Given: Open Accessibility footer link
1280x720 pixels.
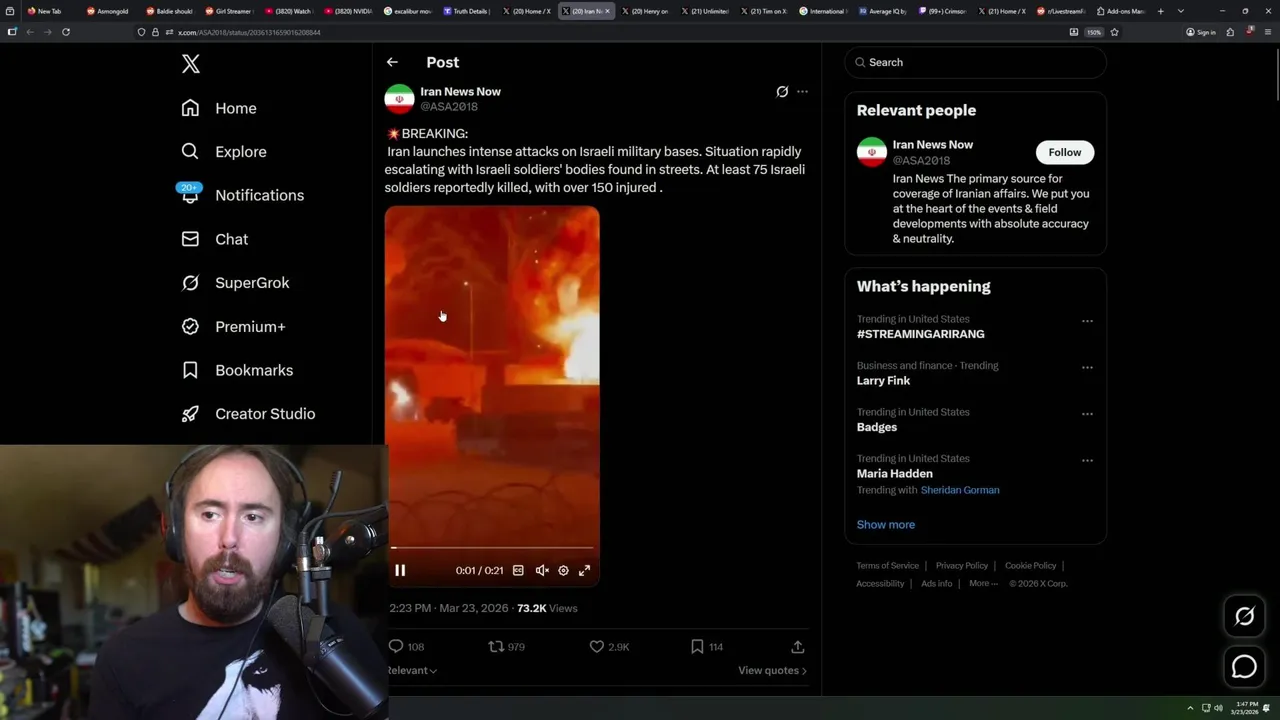Looking at the screenshot, I should point(880,584).
